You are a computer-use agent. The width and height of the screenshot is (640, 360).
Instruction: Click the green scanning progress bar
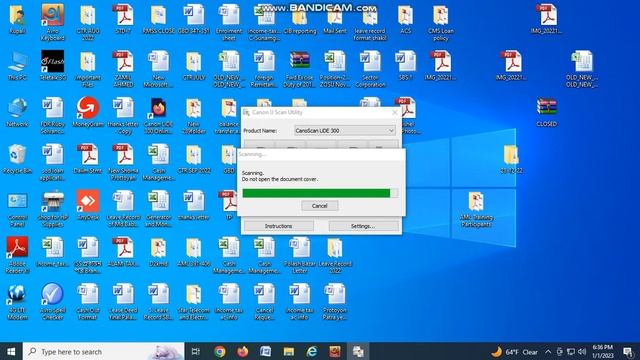click(x=317, y=193)
